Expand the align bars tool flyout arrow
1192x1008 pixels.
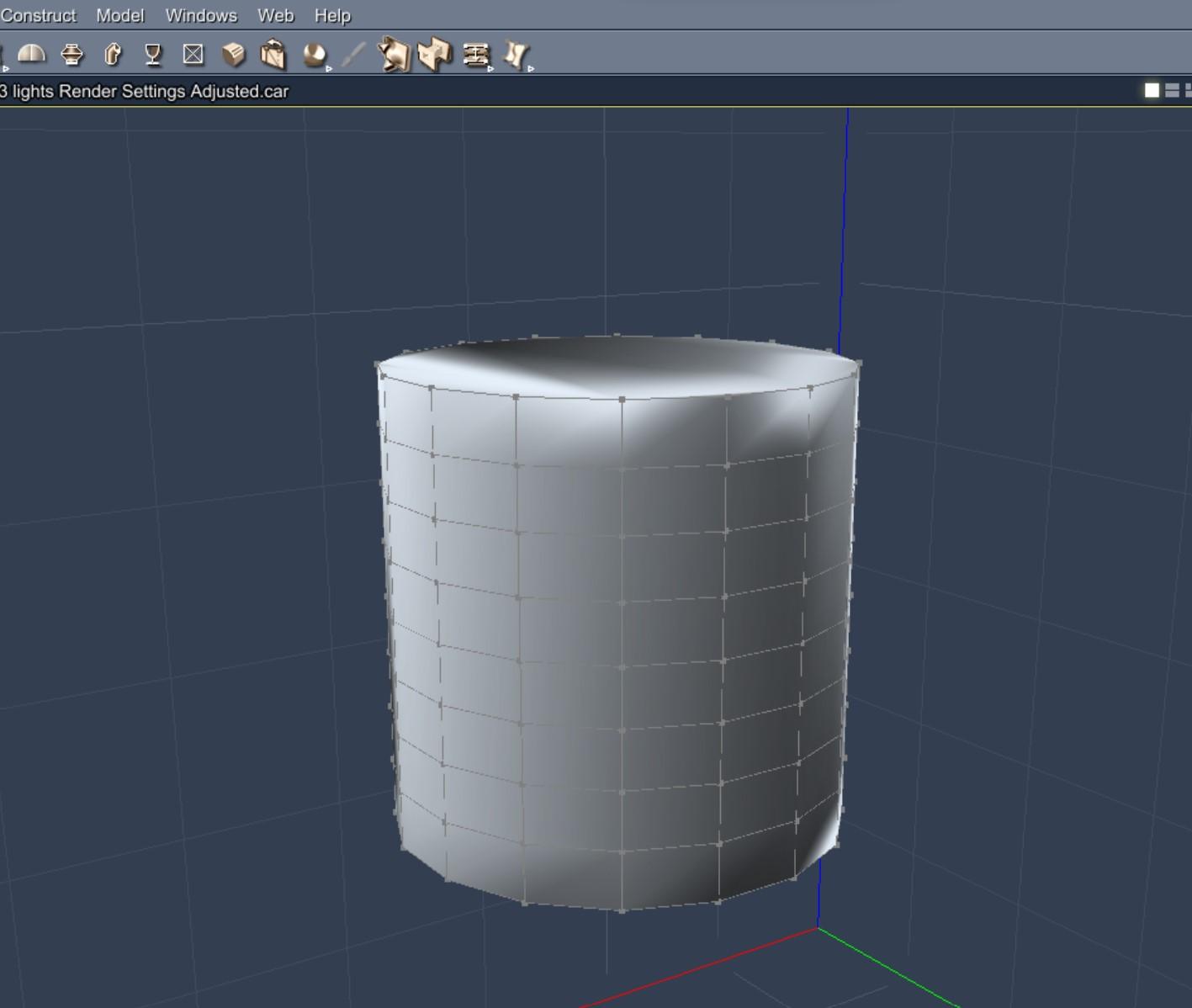490,69
